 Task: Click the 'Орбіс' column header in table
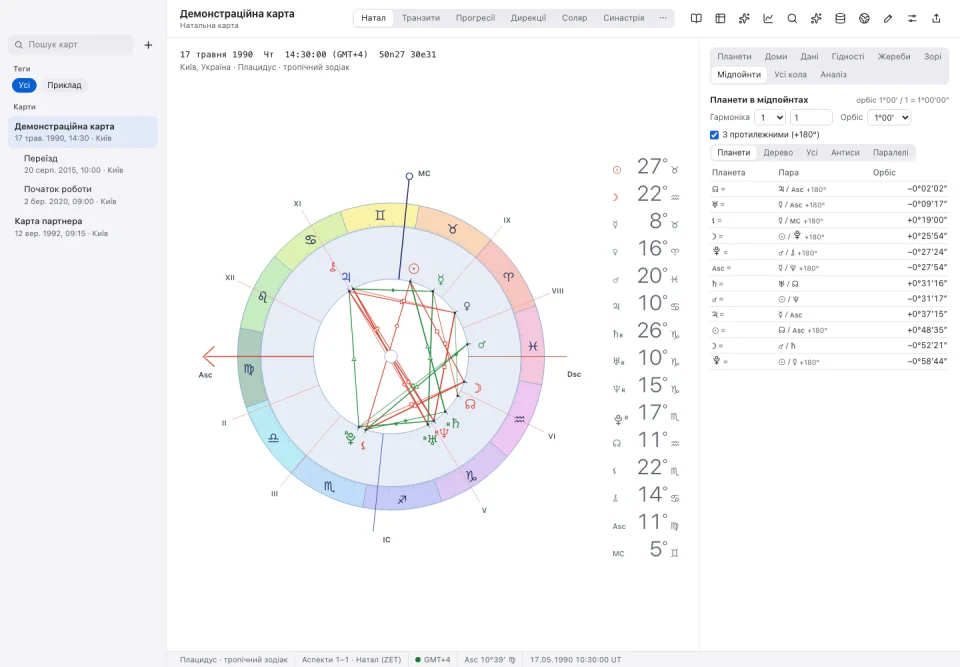[x=884, y=173]
